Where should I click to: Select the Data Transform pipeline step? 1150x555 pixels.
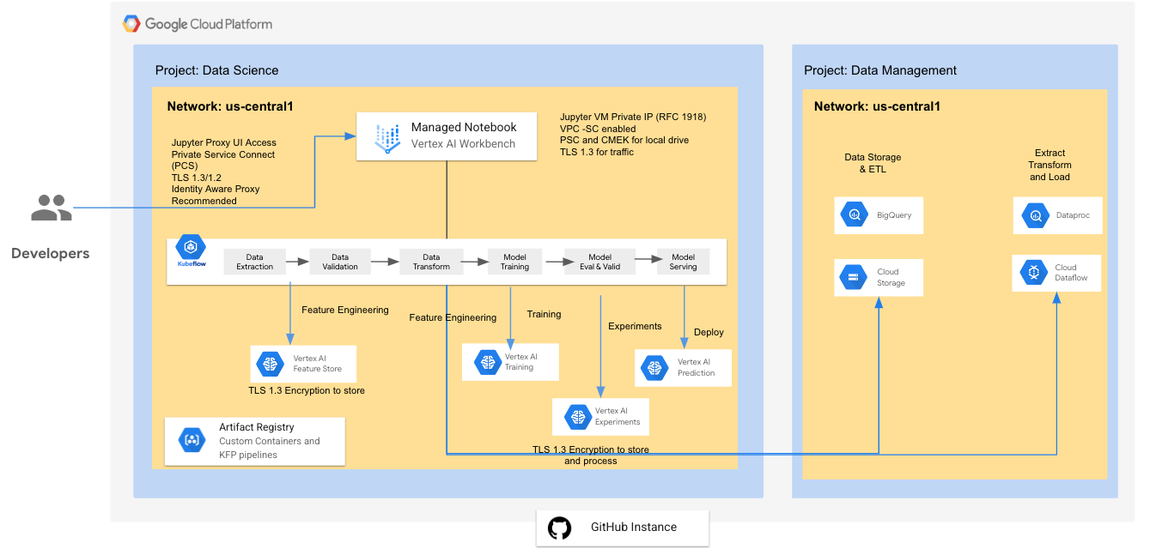coord(431,262)
